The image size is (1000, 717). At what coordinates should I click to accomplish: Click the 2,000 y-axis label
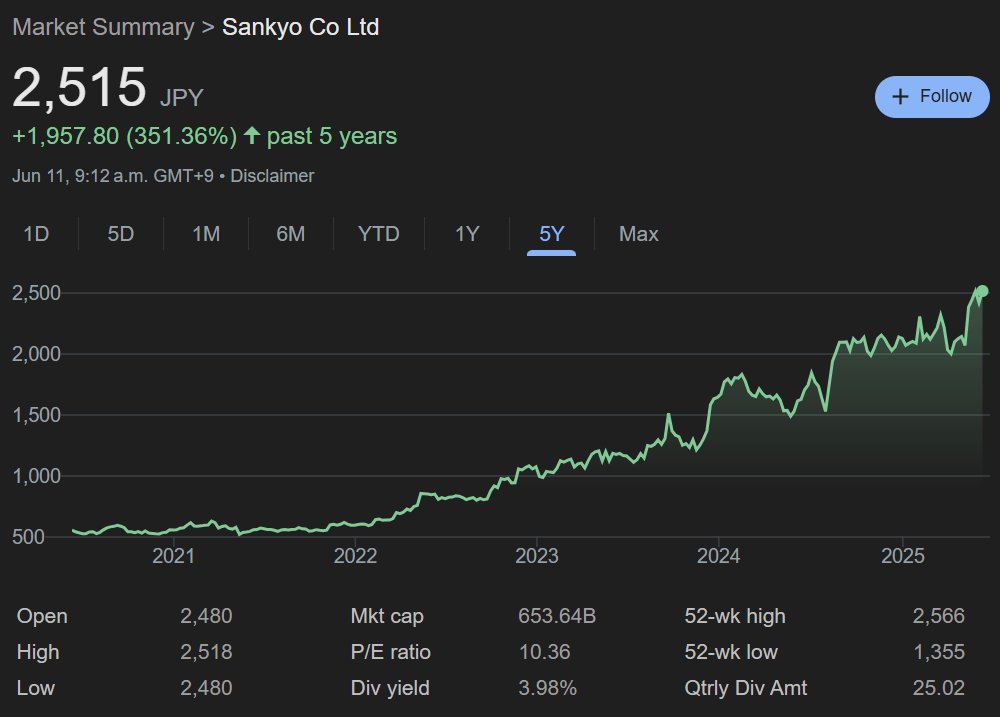[x=36, y=354]
